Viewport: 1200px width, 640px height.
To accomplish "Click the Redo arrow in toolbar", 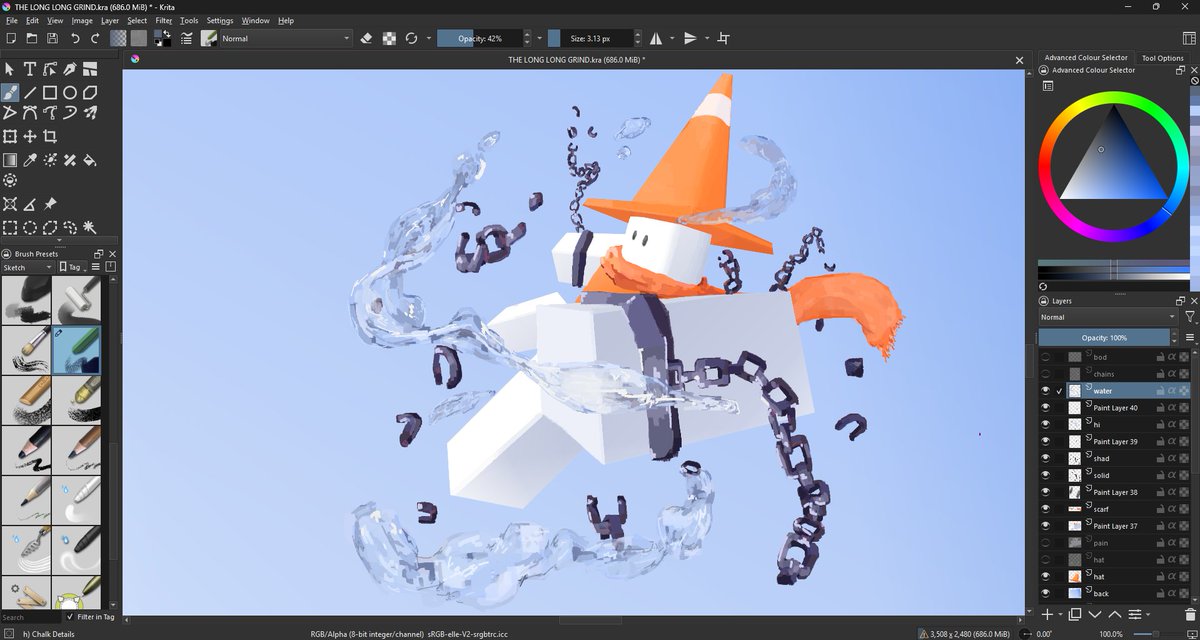I will click(x=95, y=38).
